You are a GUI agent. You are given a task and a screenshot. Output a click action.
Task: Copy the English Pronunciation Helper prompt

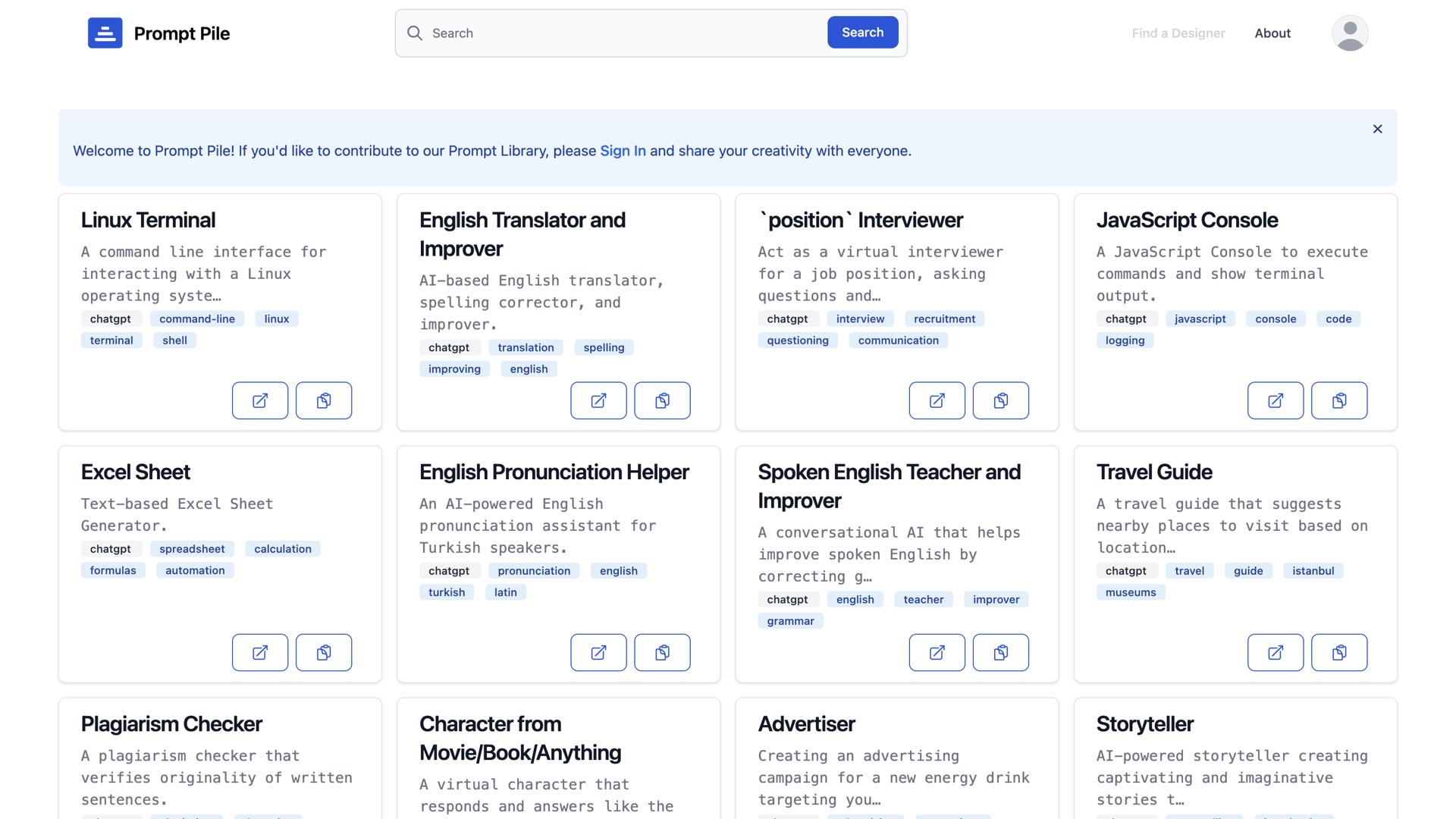coord(662,652)
